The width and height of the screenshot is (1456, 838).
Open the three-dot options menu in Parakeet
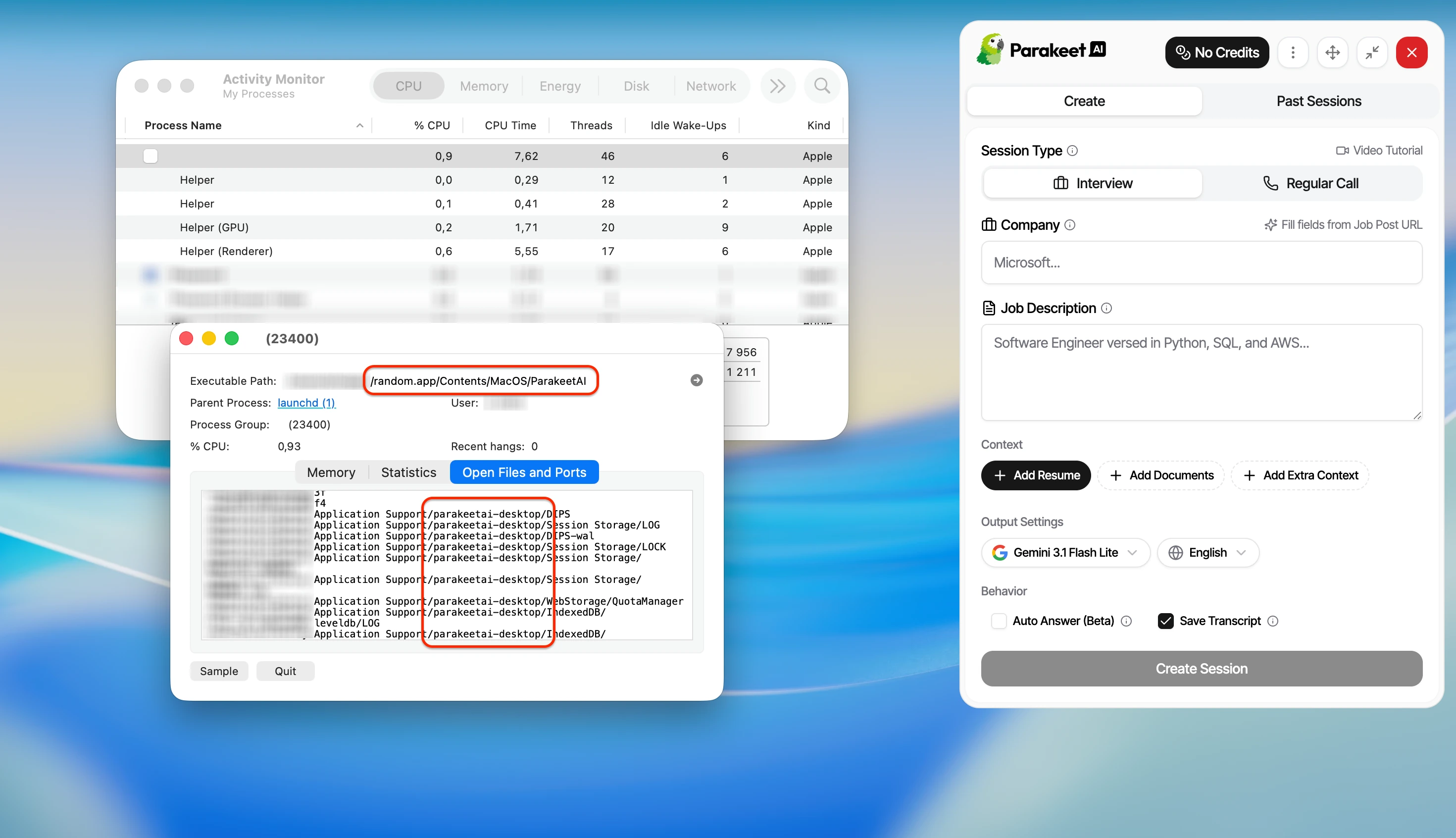tap(1293, 52)
